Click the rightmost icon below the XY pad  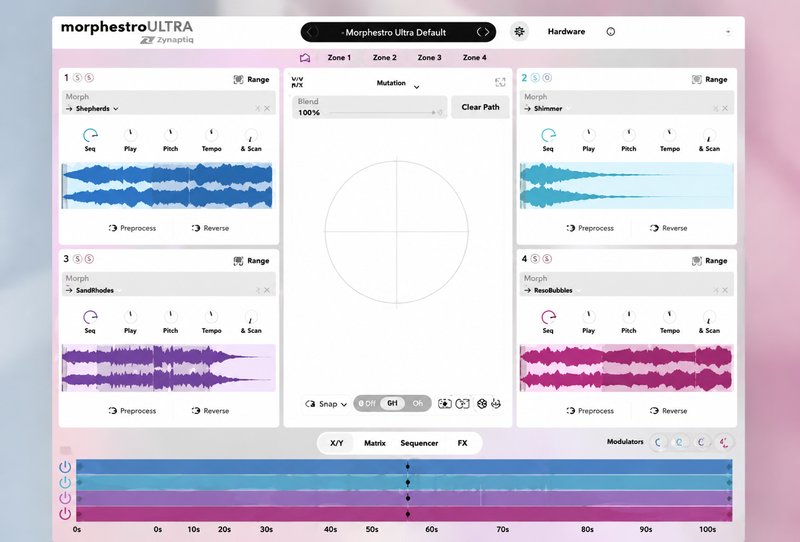click(496, 404)
